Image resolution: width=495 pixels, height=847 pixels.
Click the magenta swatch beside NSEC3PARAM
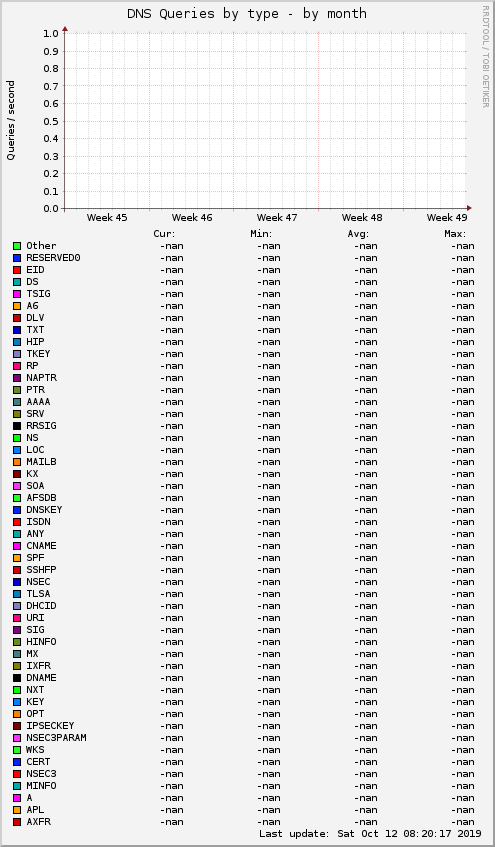pos(17,738)
